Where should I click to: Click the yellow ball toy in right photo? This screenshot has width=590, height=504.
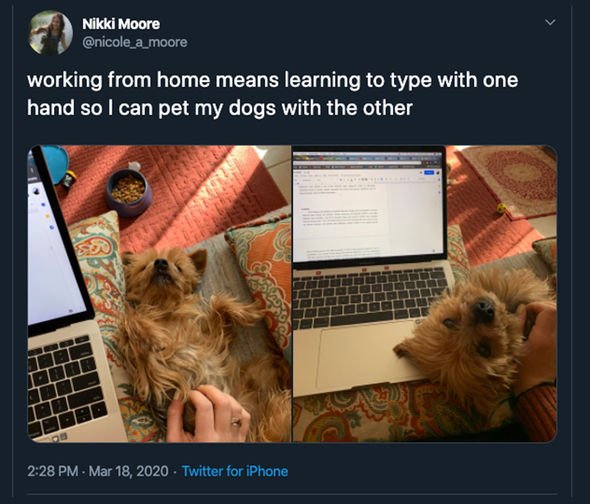(x=501, y=208)
